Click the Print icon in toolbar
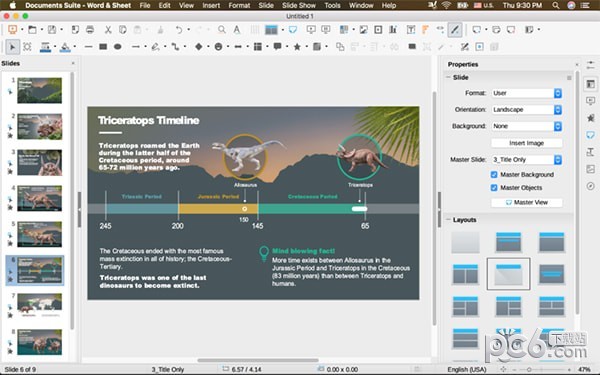 point(90,29)
